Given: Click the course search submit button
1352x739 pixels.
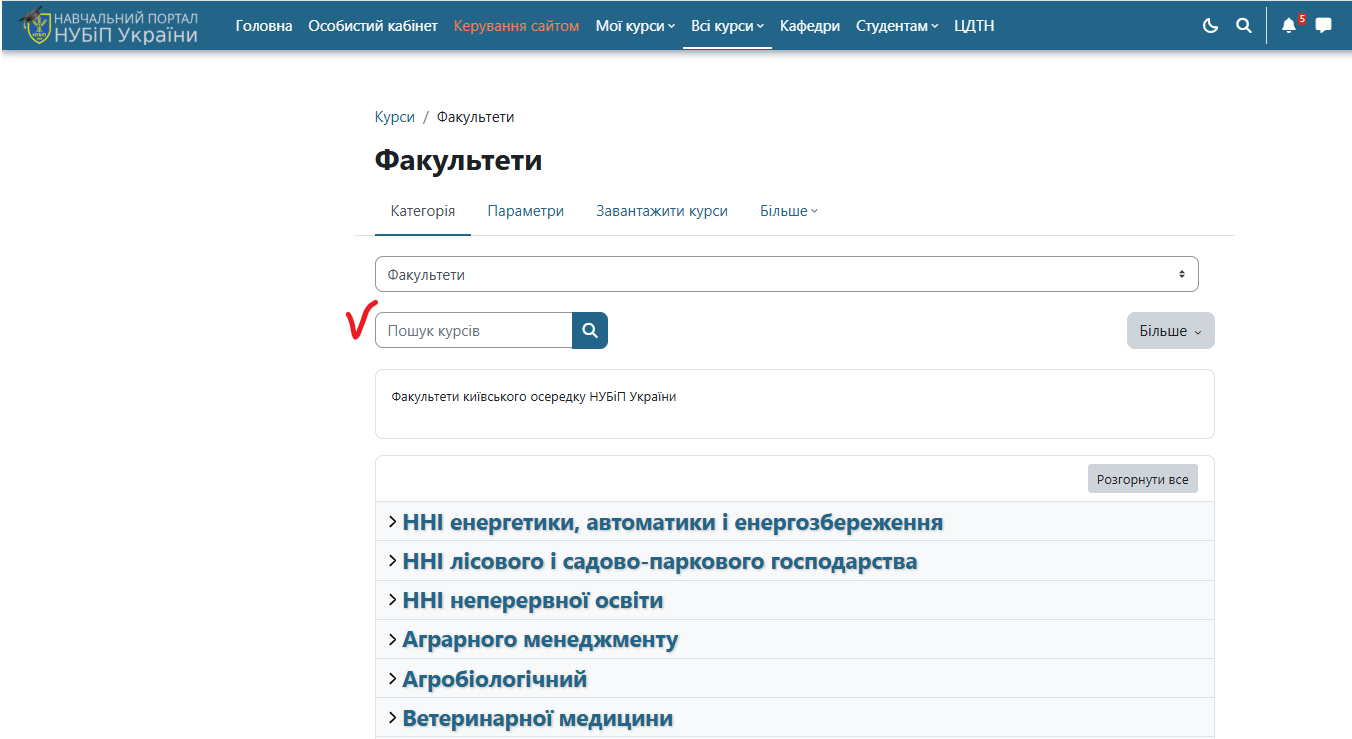Looking at the screenshot, I should (x=590, y=331).
